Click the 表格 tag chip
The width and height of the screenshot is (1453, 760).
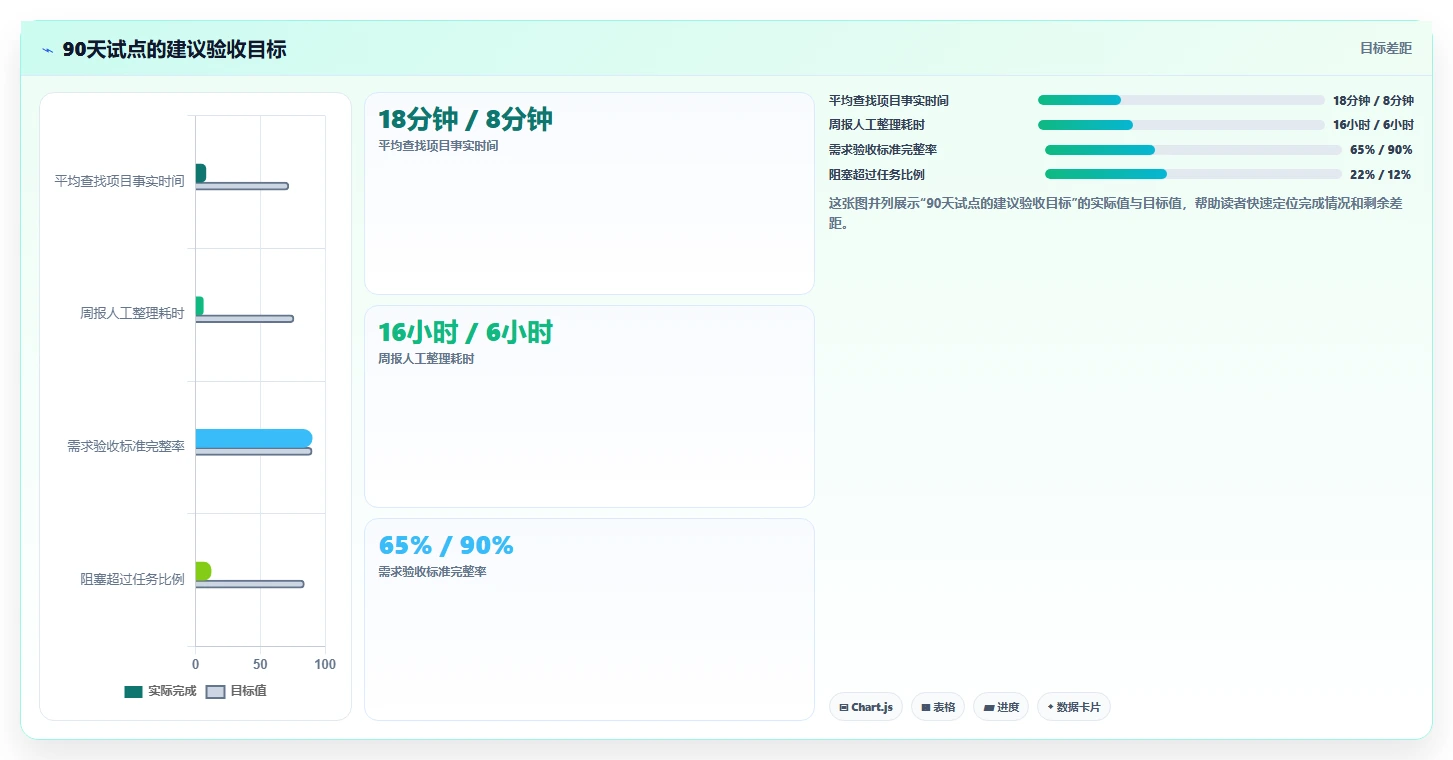(x=938, y=707)
